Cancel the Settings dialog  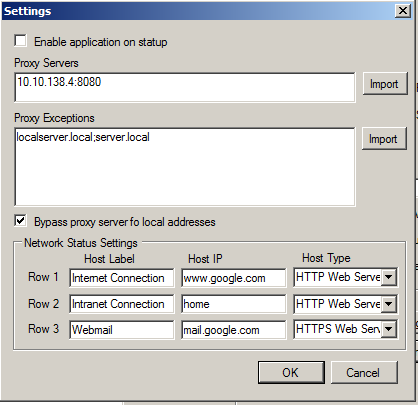[364, 372]
